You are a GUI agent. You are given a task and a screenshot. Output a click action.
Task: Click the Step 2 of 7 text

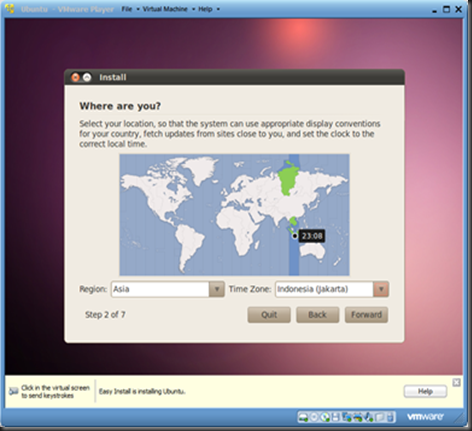[105, 315]
